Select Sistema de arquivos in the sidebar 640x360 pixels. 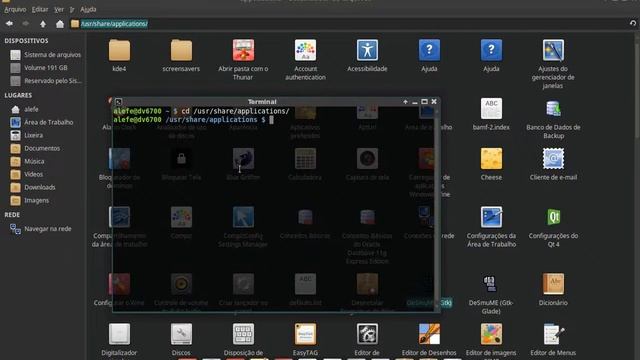point(45,54)
